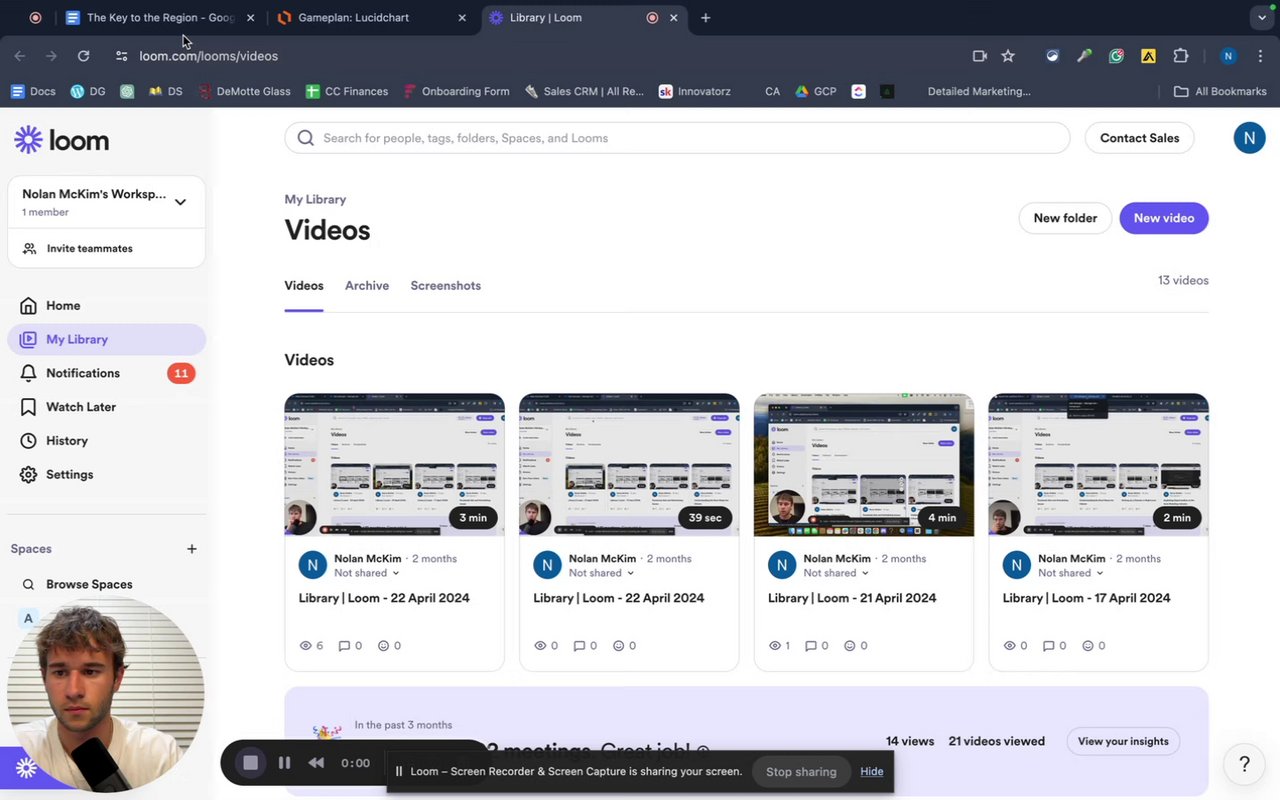Click the rewind recording button
The width and height of the screenshot is (1280, 800).
tap(316, 763)
